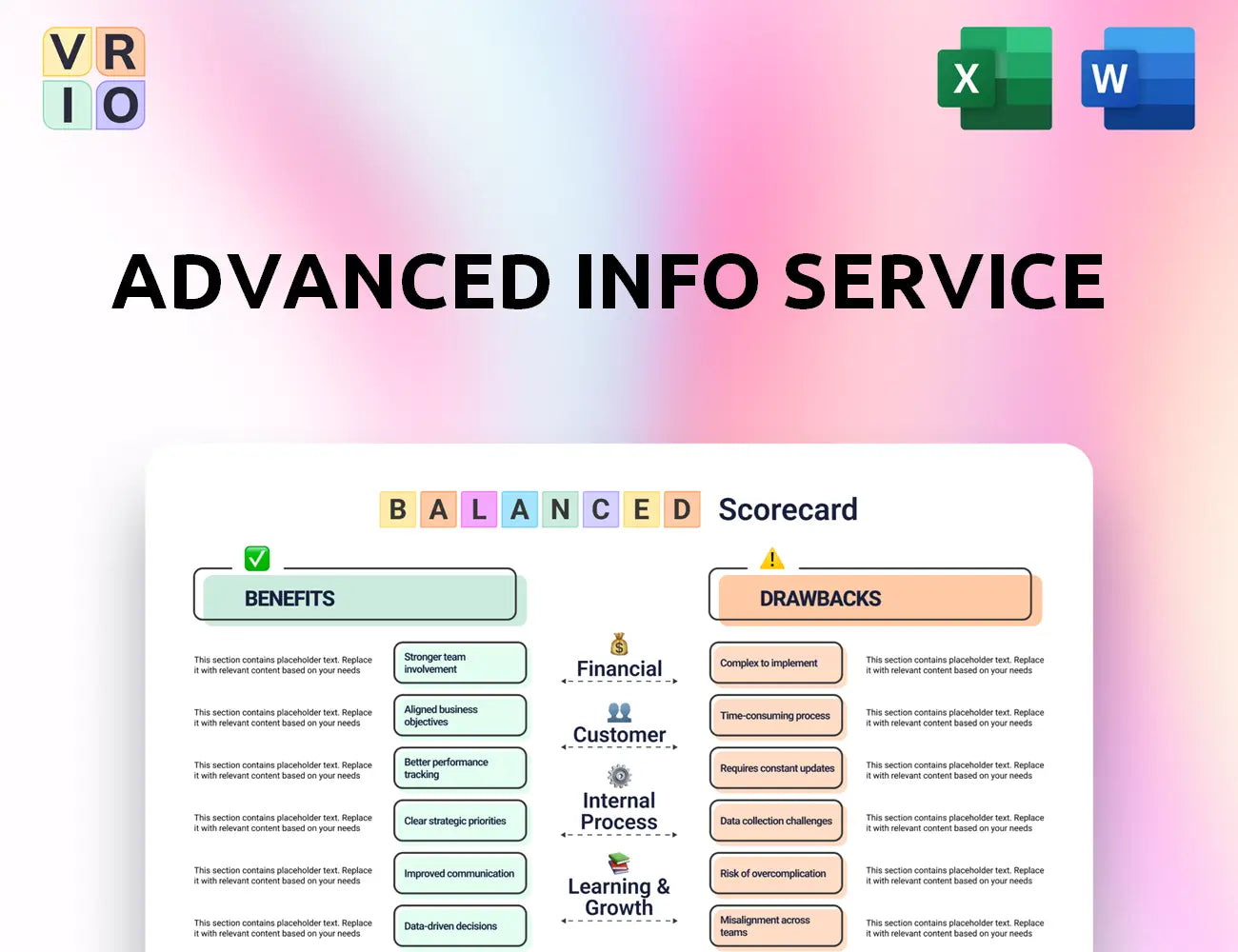The height and width of the screenshot is (952, 1238).
Task: Click placeholder text beside Stronger team involvement
Action: point(283,664)
